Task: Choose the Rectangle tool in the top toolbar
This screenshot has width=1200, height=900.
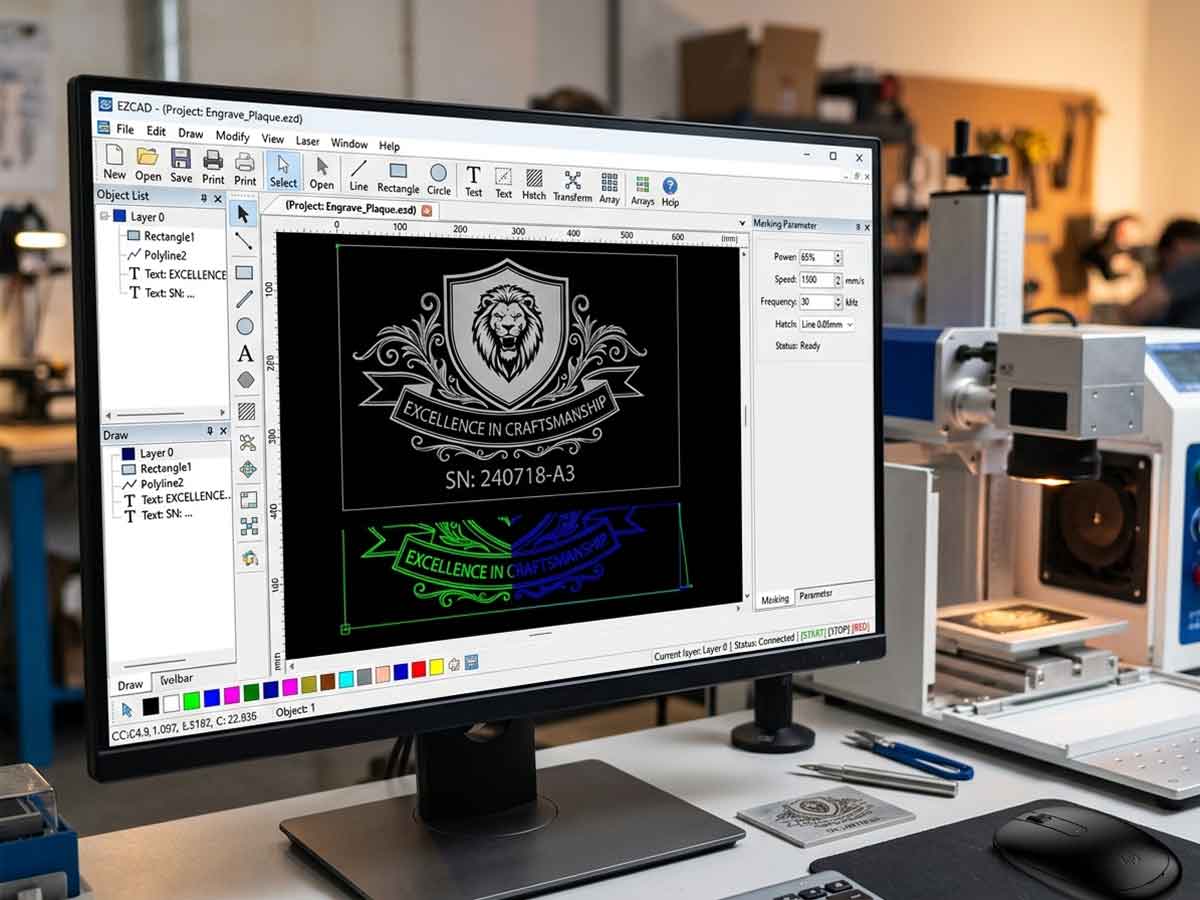Action: [x=398, y=177]
